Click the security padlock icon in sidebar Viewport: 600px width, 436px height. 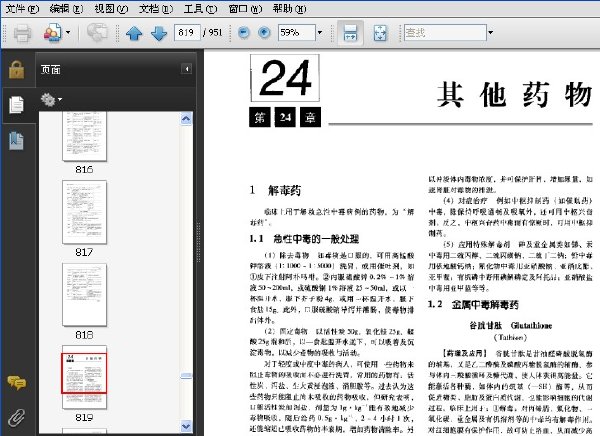point(16,69)
